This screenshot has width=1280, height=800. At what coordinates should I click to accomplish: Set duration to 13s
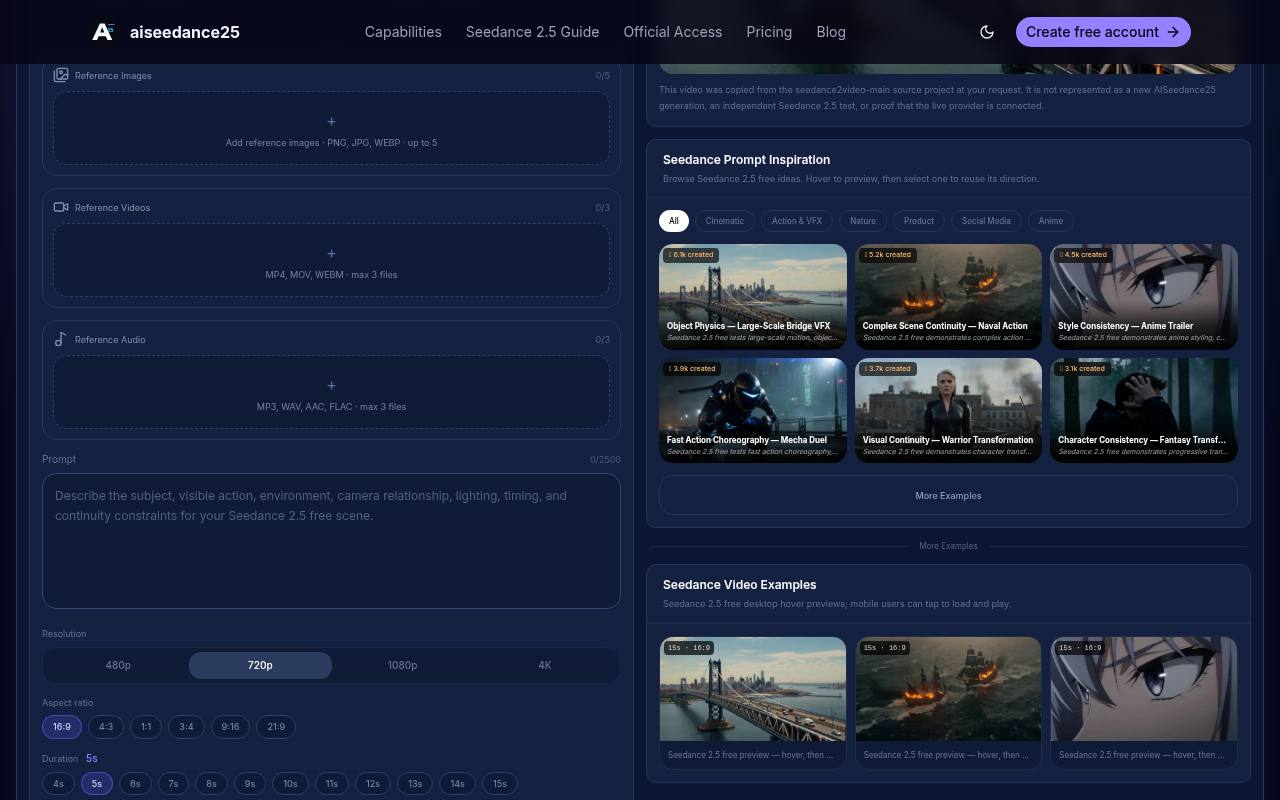click(x=415, y=784)
